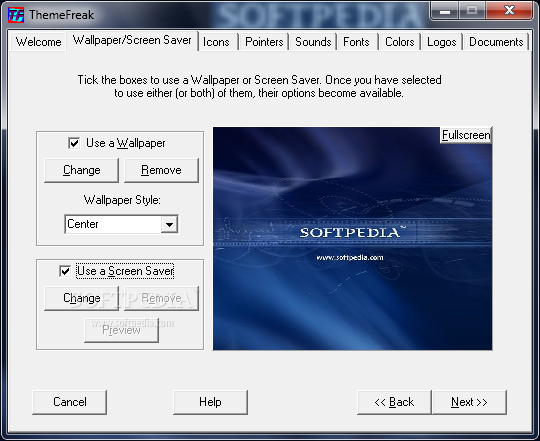Click Remove button under Use a Wallpaper
The image size is (540, 441).
[161, 170]
